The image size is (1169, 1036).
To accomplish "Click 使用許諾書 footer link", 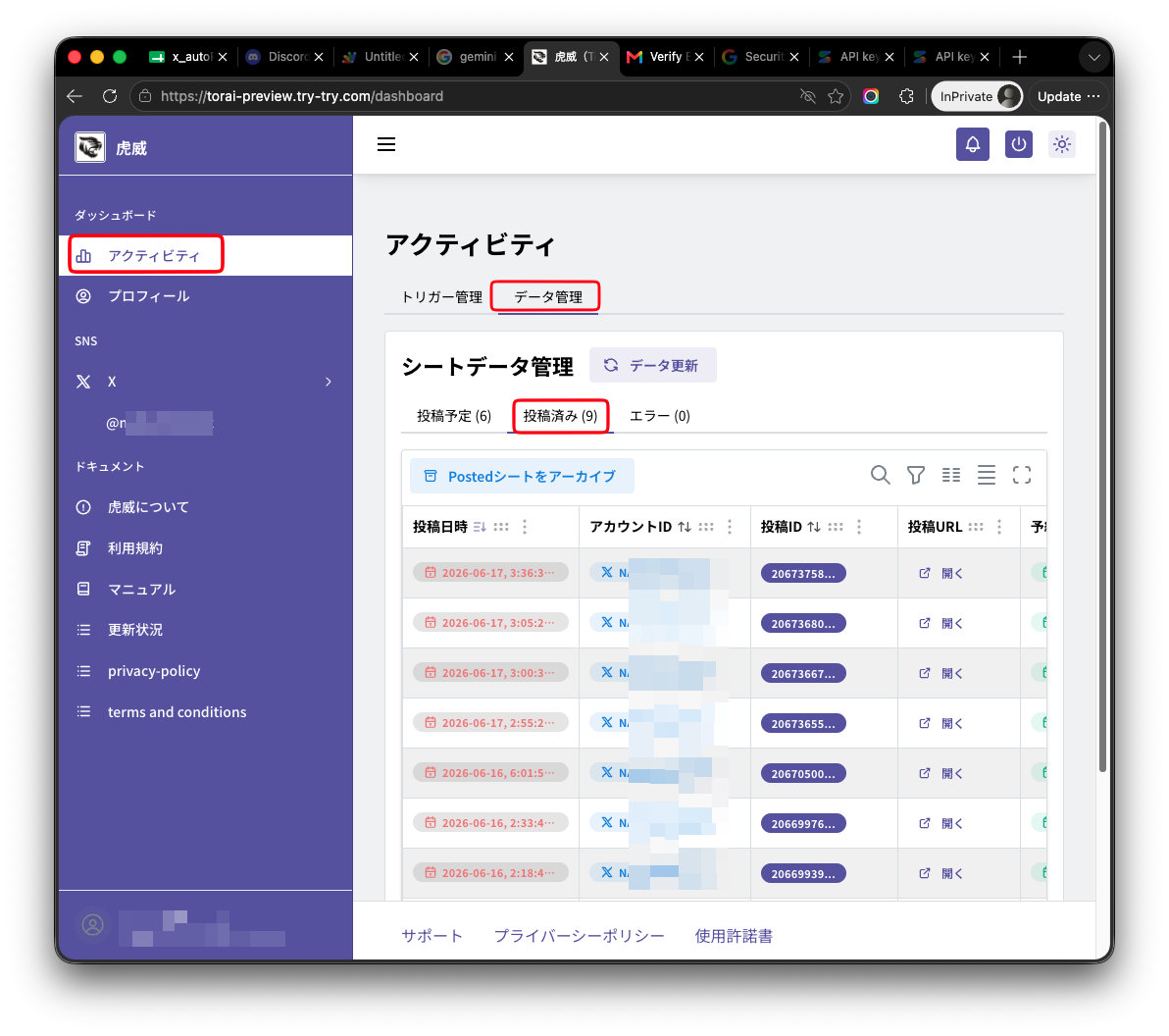I will tap(734, 935).
